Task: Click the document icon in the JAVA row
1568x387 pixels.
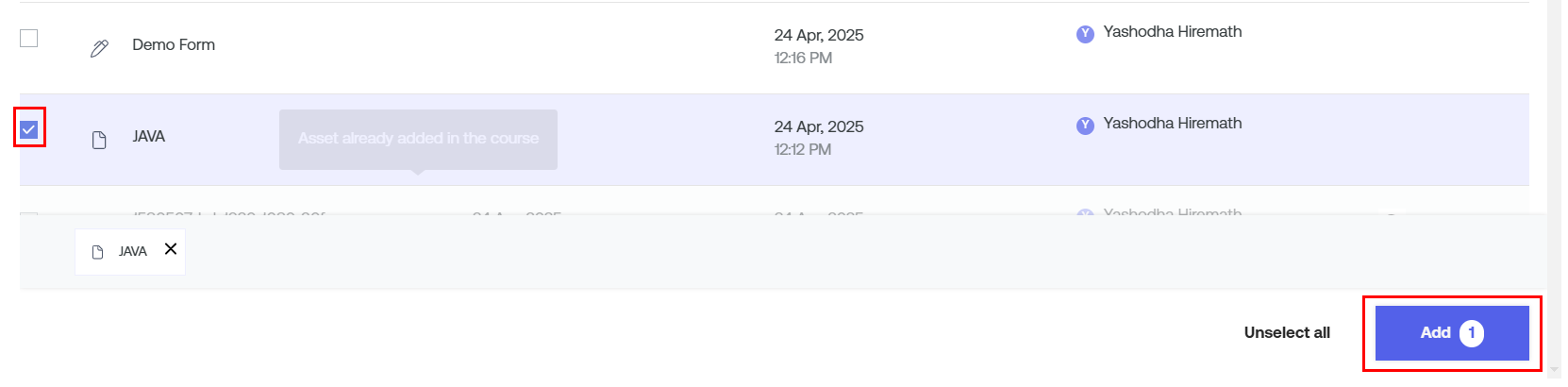Action: pos(99,141)
